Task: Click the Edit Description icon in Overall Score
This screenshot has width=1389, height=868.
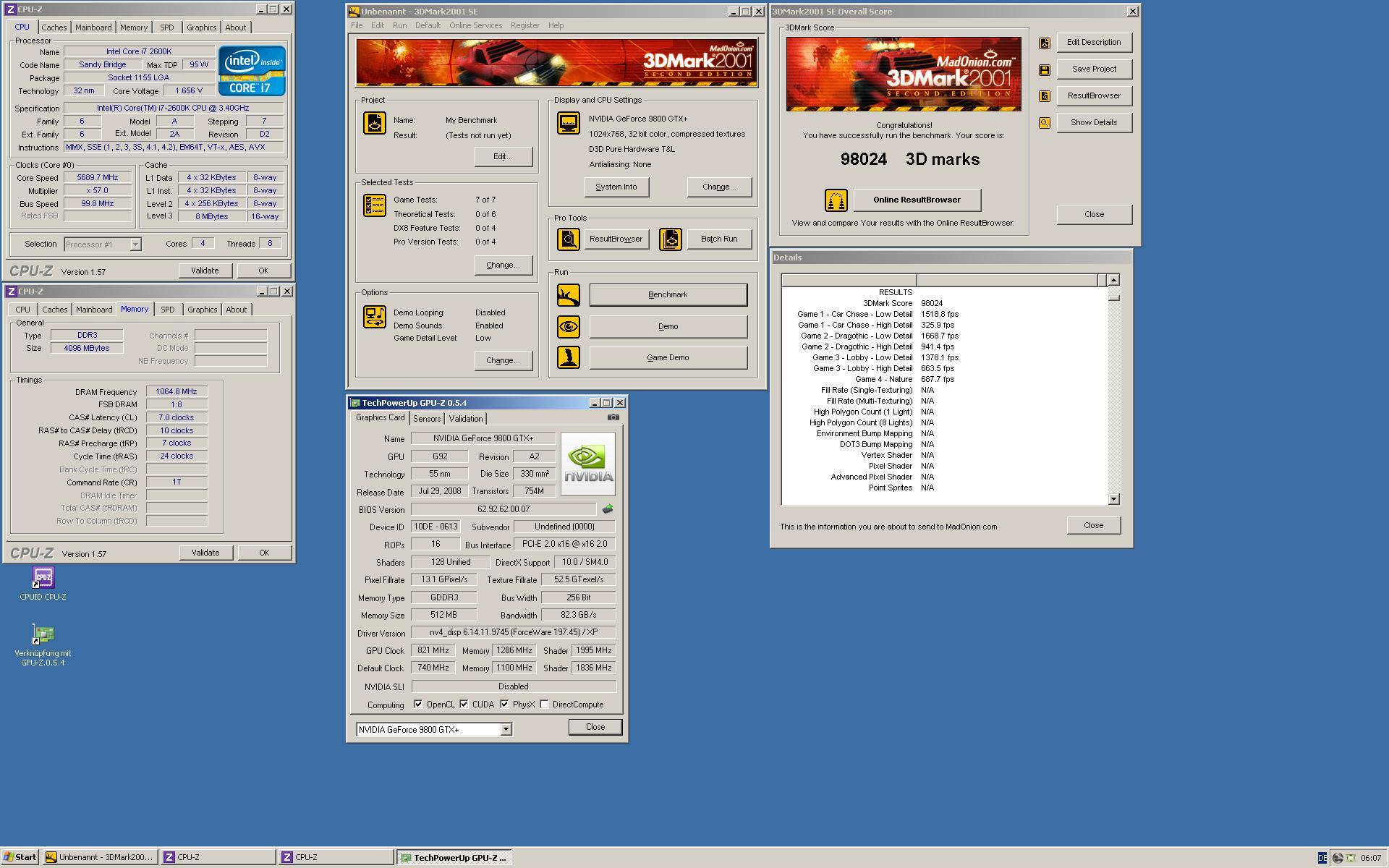Action: [x=1044, y=43]
